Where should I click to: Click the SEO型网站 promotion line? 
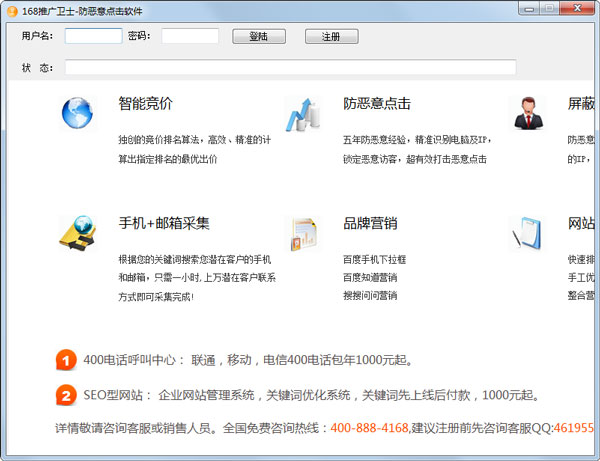311,395
